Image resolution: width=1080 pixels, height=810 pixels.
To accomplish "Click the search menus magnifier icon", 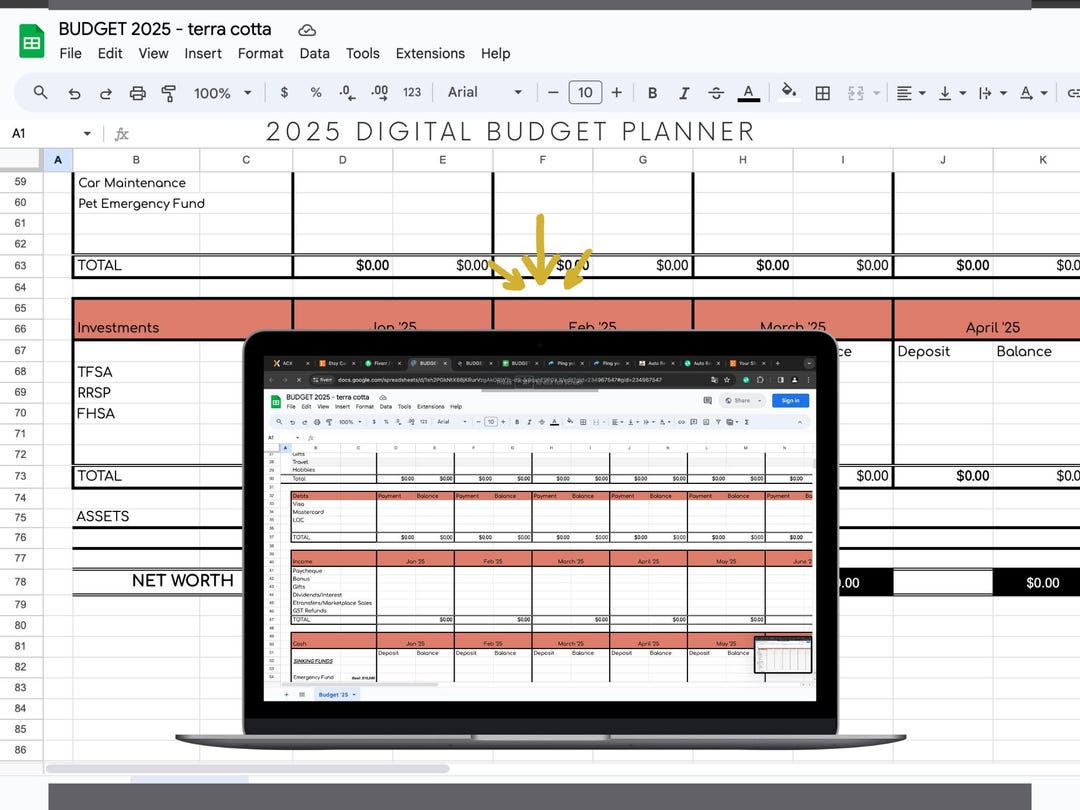I will point(41,92).
